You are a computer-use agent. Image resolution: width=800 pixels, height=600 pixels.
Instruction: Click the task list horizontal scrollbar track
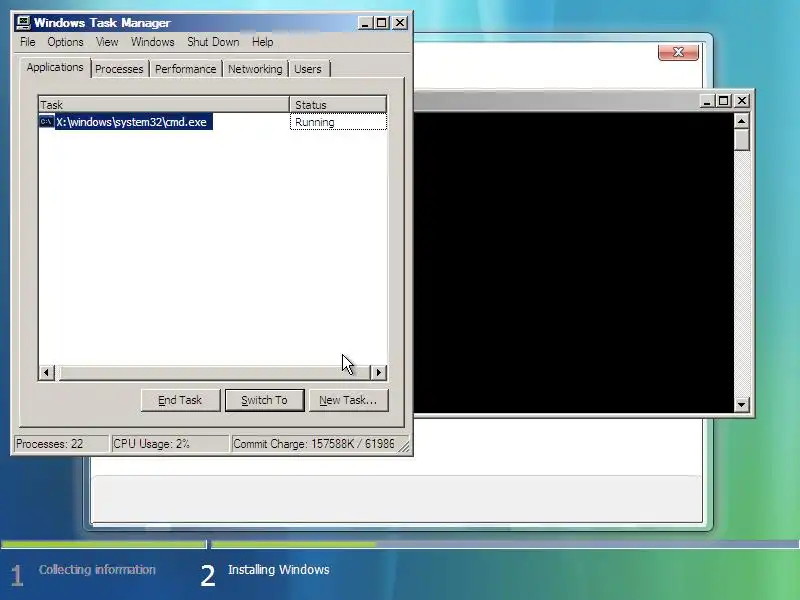point(213,372)
